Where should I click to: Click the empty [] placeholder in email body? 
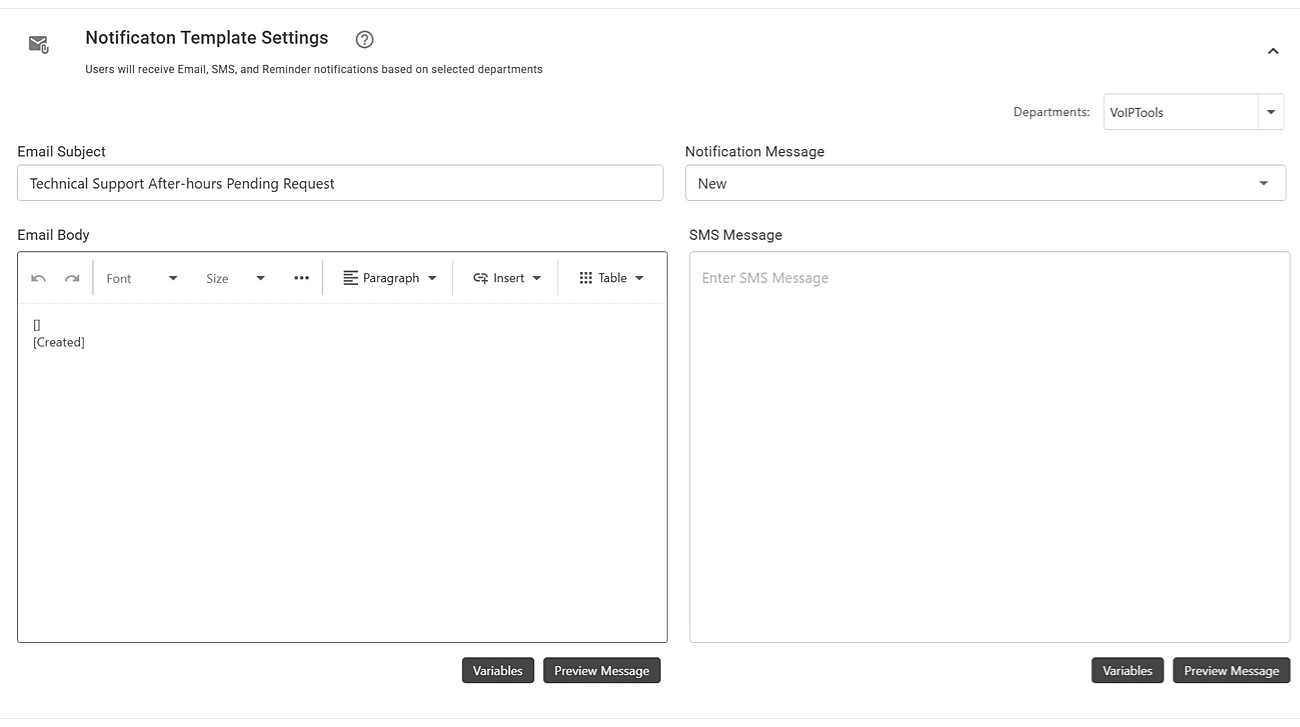[x=37, y=325]
